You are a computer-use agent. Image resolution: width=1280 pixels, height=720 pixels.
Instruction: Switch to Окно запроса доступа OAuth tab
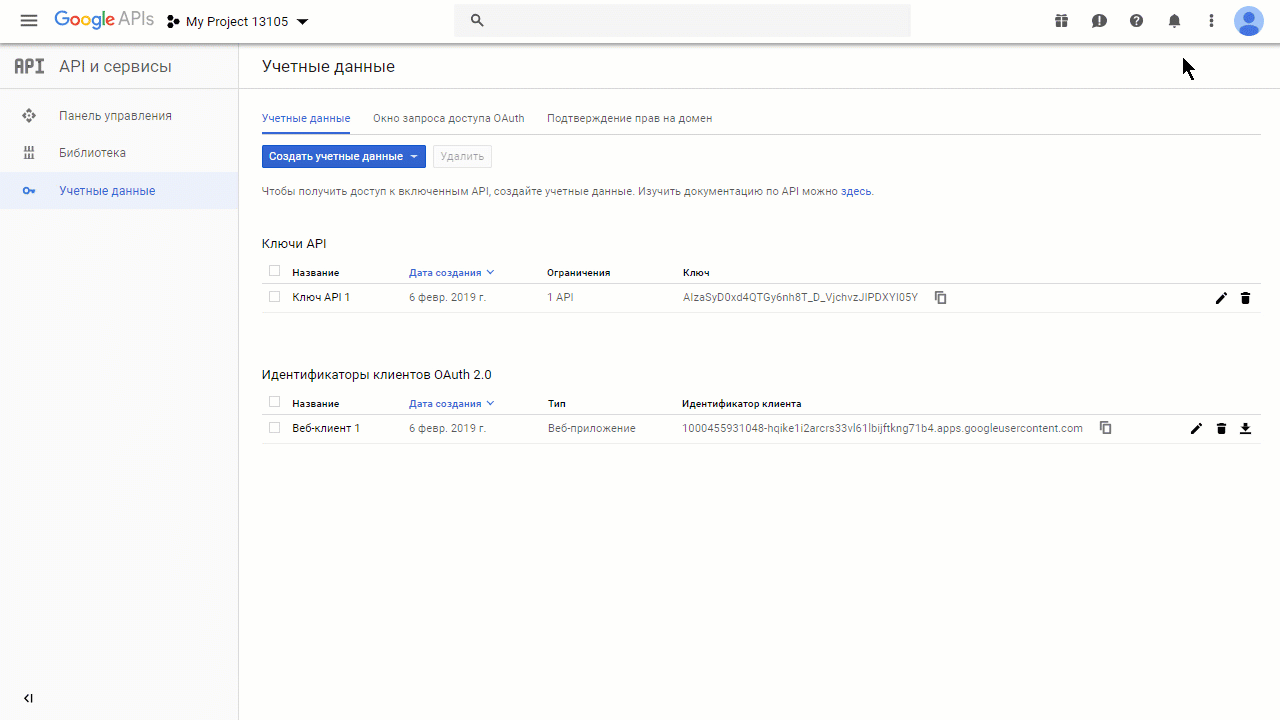coord(448,118)
